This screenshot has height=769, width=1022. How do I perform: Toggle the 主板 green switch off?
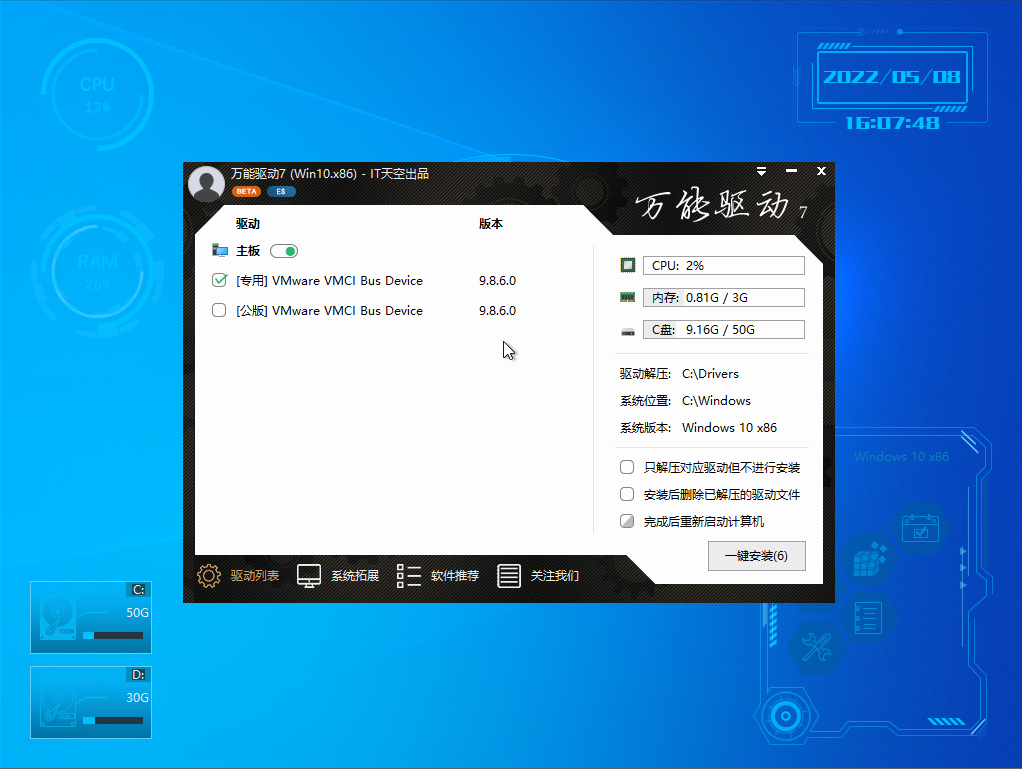pos(284,251)
